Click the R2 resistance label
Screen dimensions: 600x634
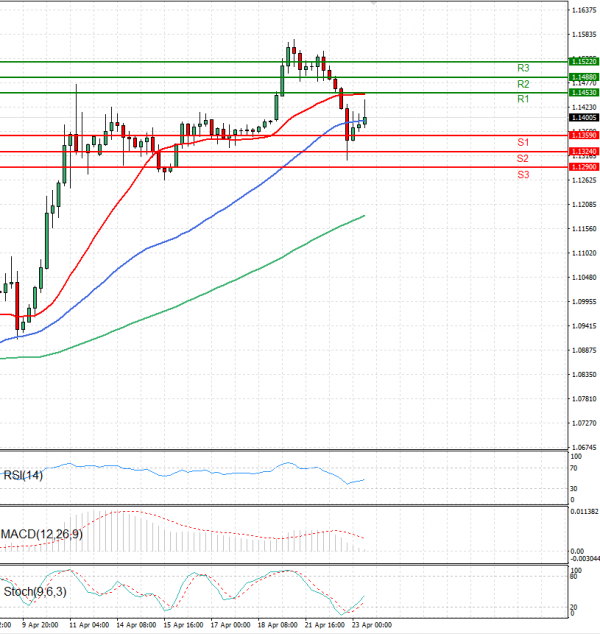pos(523,84)
